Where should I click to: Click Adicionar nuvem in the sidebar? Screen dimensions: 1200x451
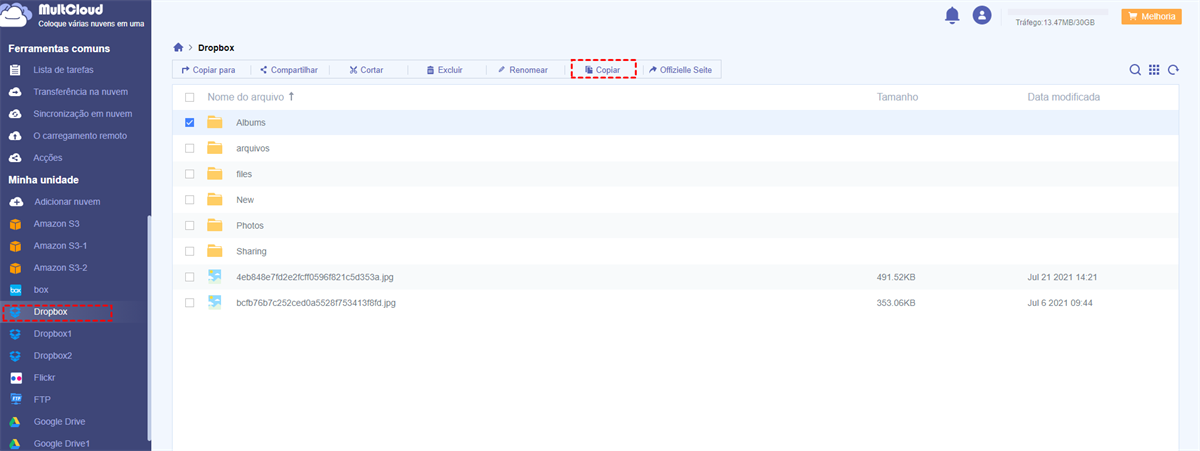67,202
